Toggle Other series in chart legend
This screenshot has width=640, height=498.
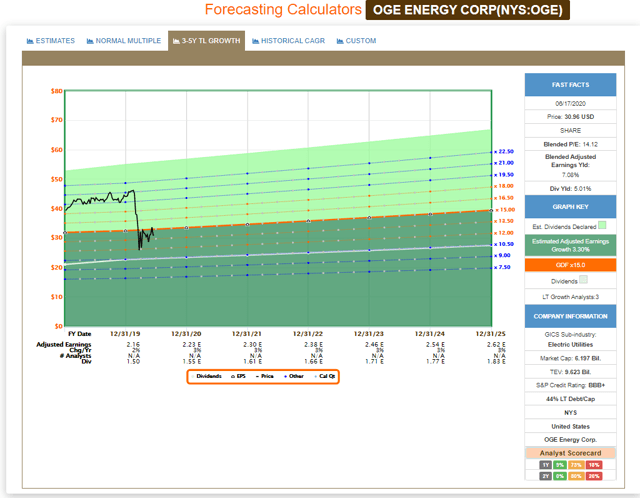coord(294,376)
